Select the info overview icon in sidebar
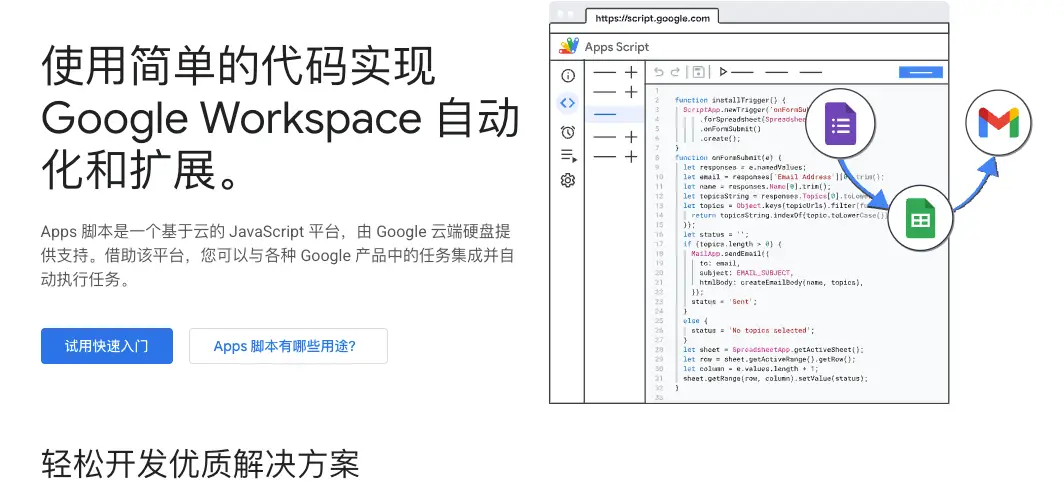The height and width of the screenshot is (484, 1064). pos(568,75)
